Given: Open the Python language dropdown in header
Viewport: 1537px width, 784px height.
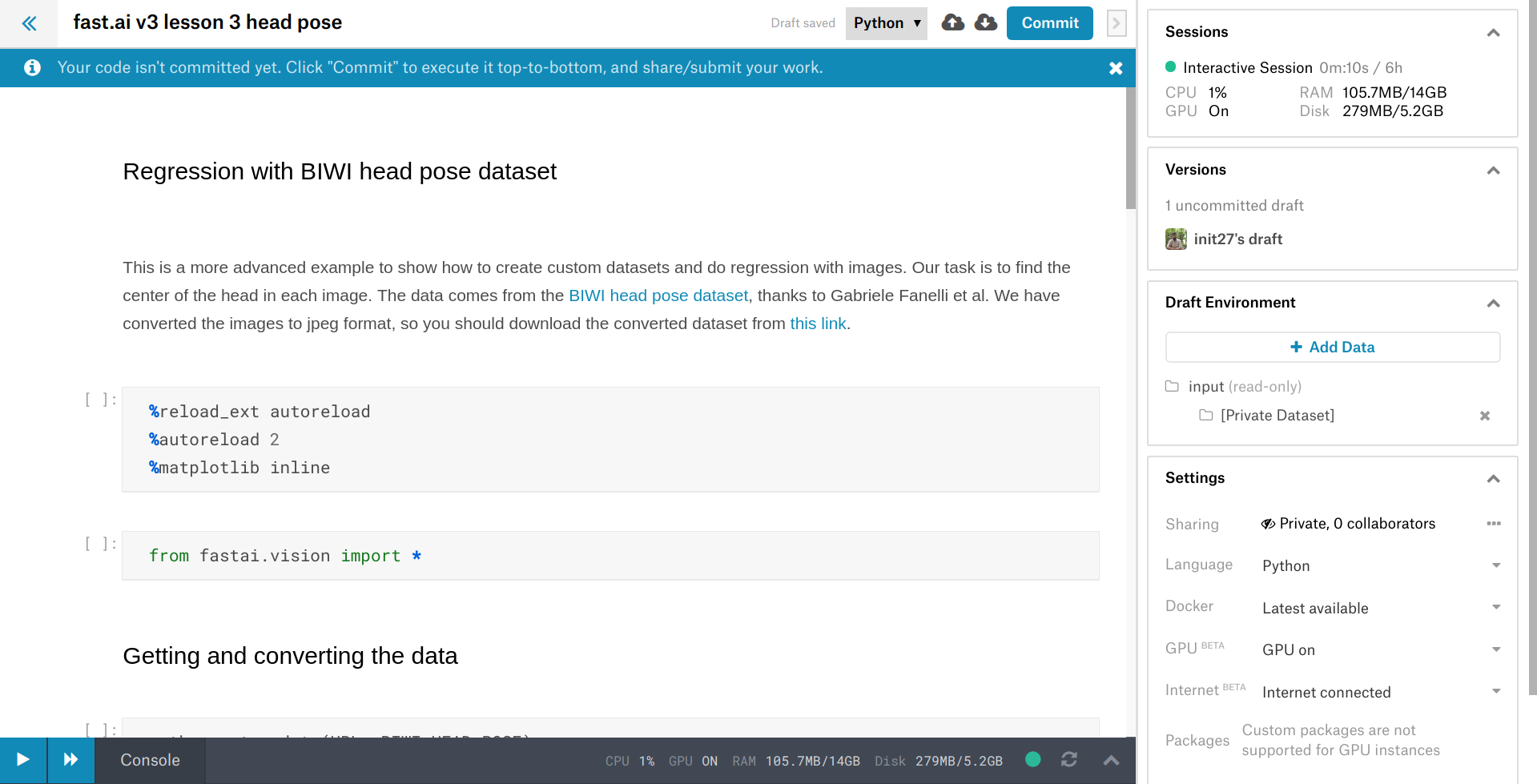Looking at the screenshot, I should pos(886,23).
